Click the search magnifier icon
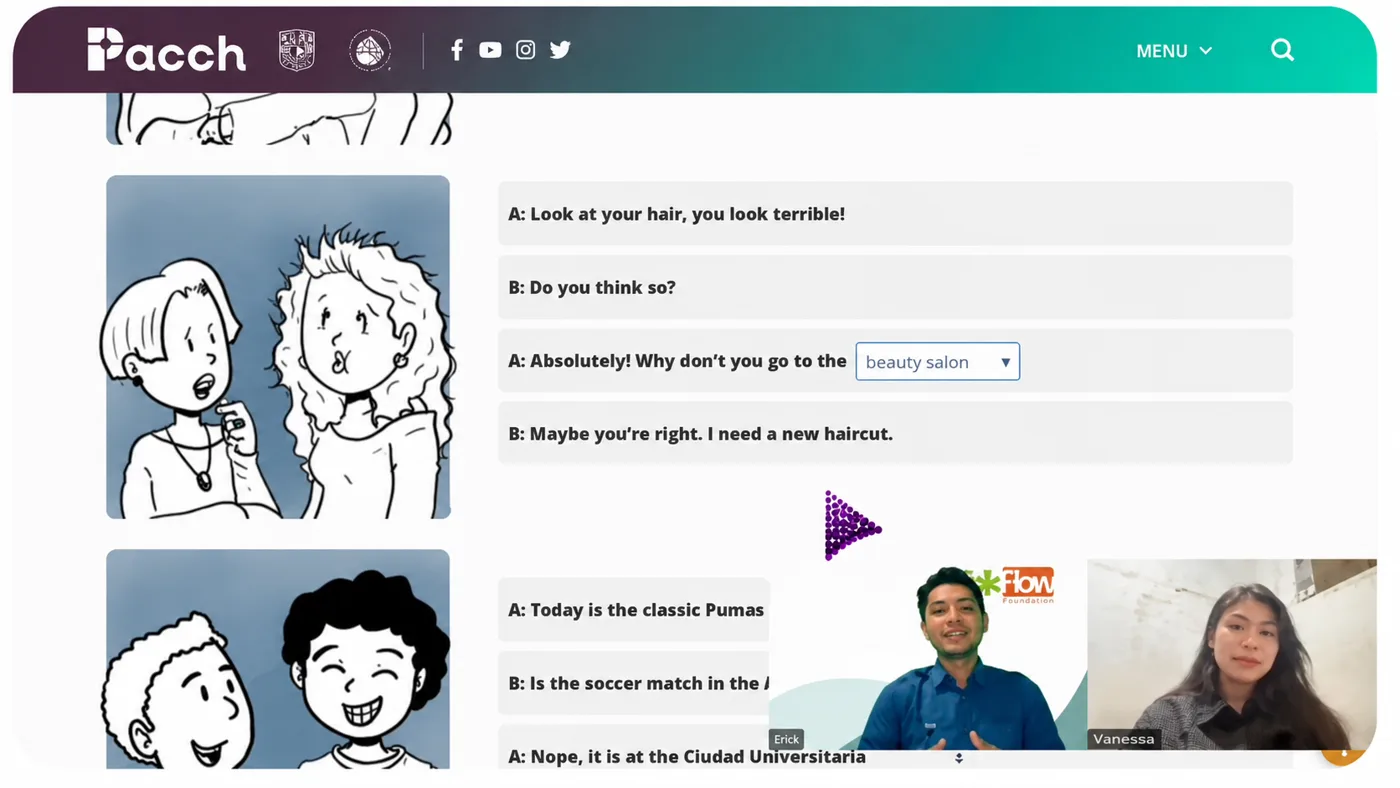Image resolution: width=1400 pixels, height=788 pixels. coord(1282,50)
